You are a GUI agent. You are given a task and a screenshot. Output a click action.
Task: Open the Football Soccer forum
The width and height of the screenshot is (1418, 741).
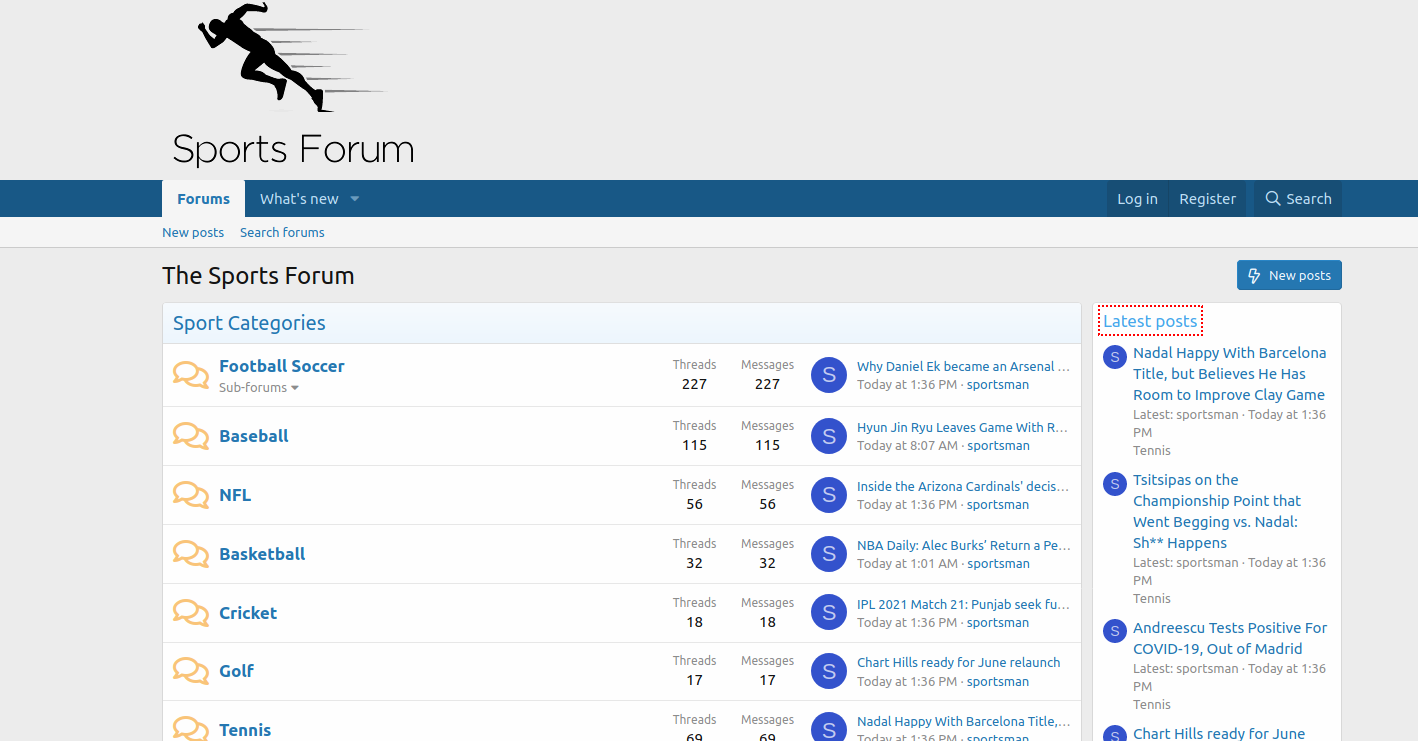[282, 366]
